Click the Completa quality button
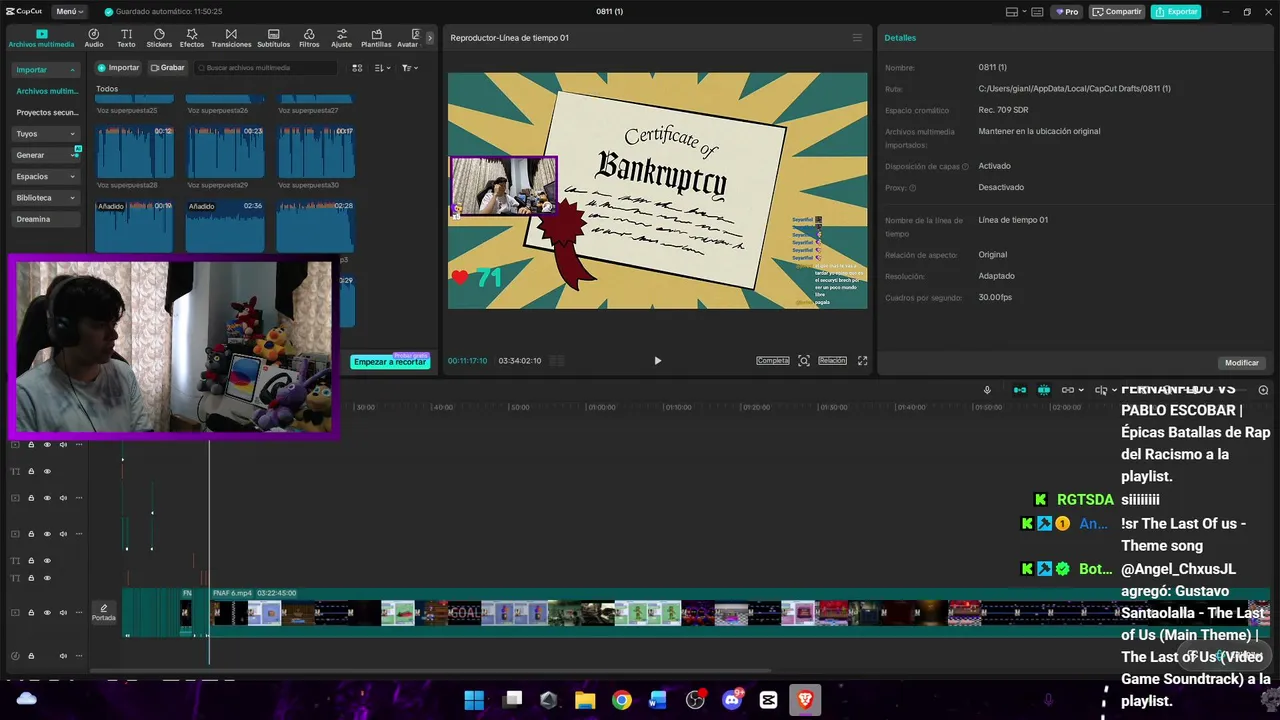This screenshot has width=1280, height=720. 773,361
